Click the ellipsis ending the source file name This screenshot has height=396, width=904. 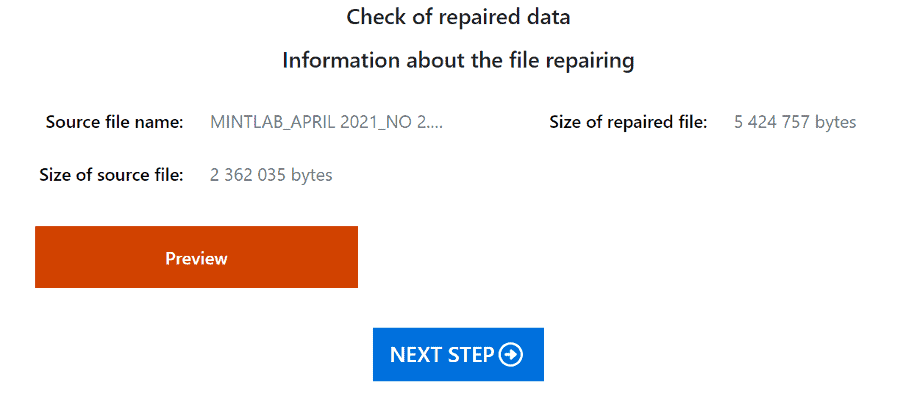pyautogui.click(x=436, y=126)
